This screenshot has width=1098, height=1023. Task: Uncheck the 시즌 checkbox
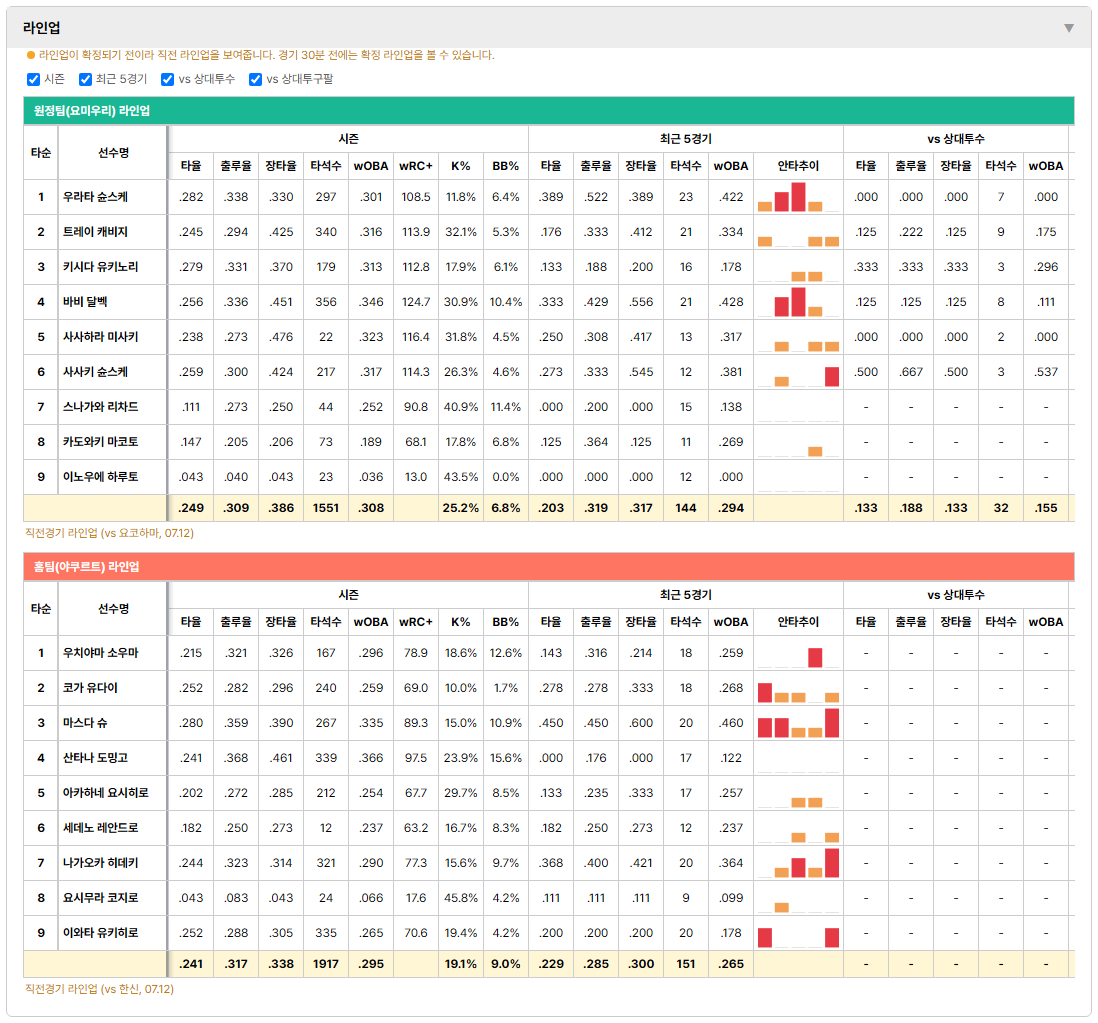coord(33,79)
